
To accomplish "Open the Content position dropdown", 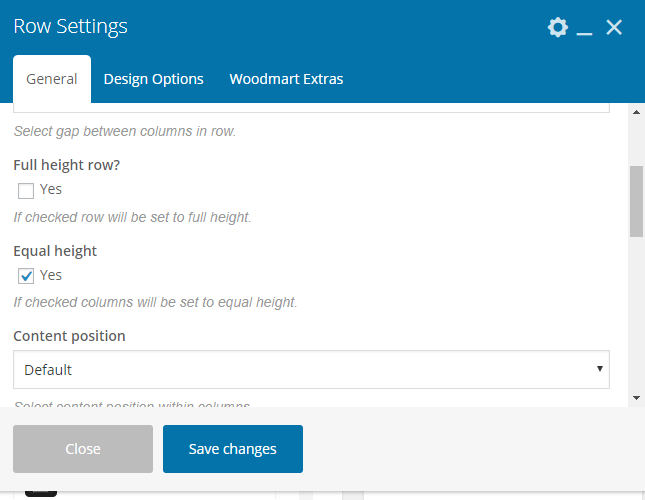I will (311, 370).
